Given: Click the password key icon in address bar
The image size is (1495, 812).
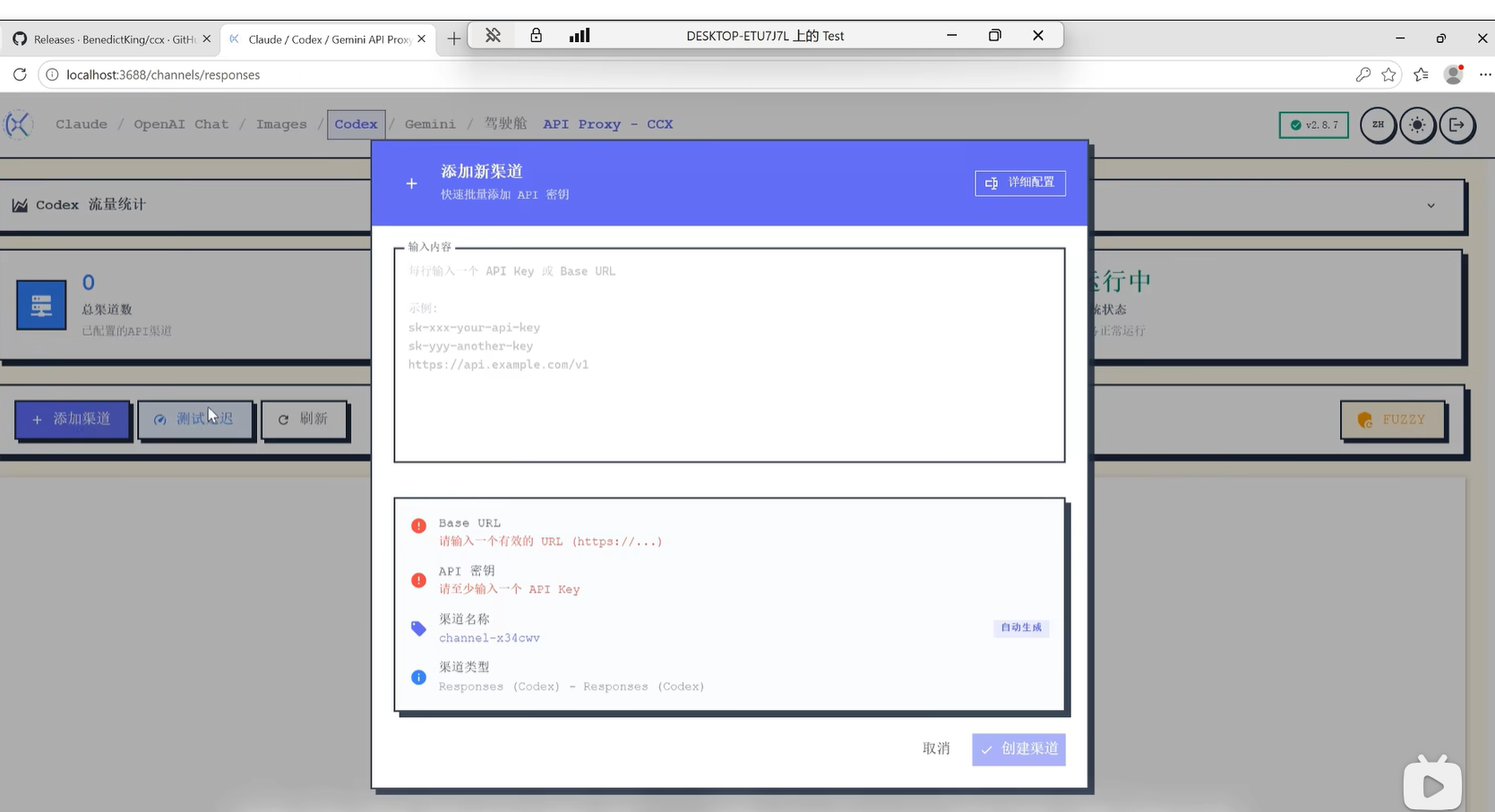Looking at the screenshot, I should (x=1362, y=74).
